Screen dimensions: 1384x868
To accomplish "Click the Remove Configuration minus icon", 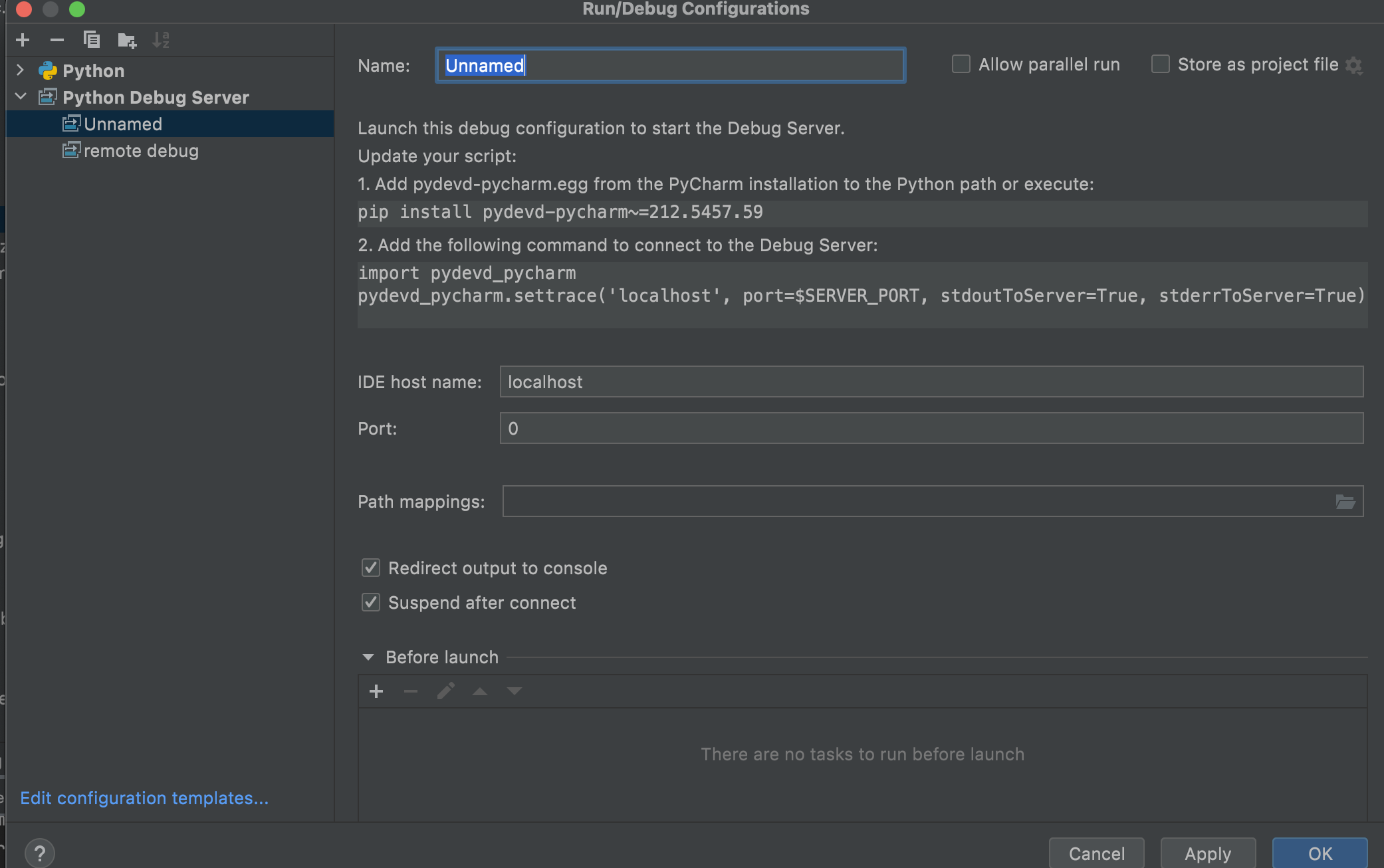I will point(57,40).
